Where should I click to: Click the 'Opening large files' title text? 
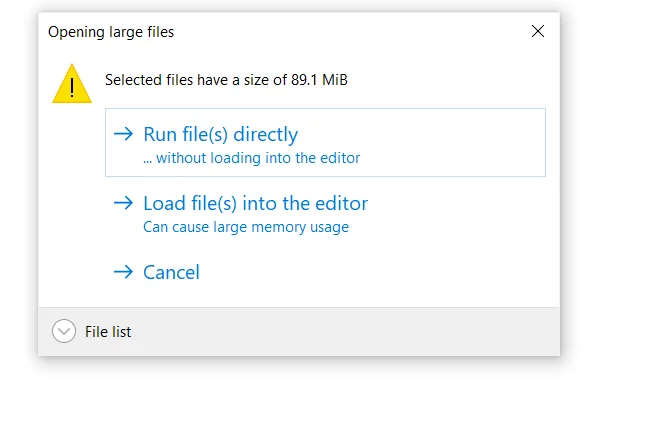(x=111, y=32)
